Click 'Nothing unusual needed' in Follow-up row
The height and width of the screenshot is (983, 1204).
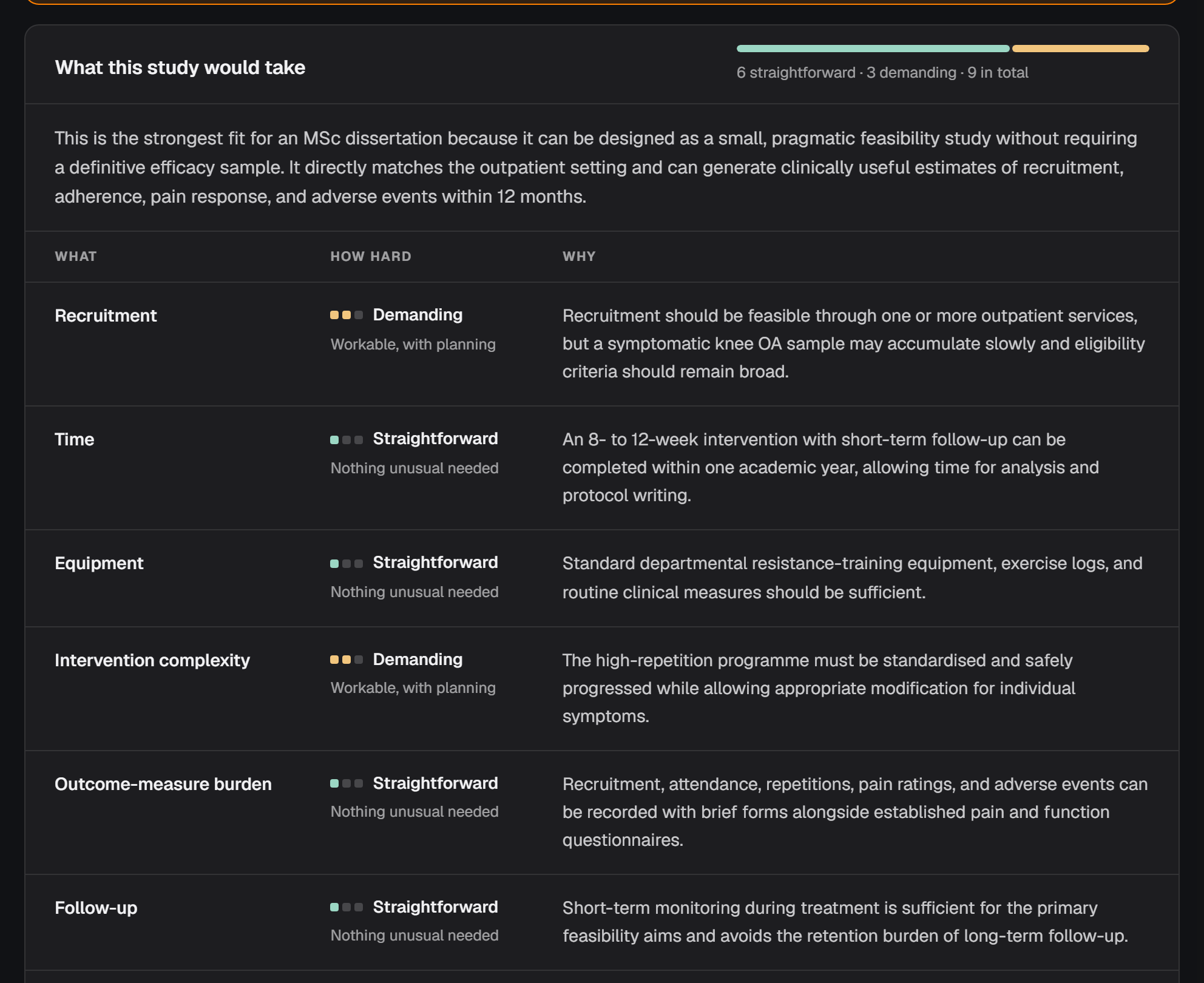[414, 936]
